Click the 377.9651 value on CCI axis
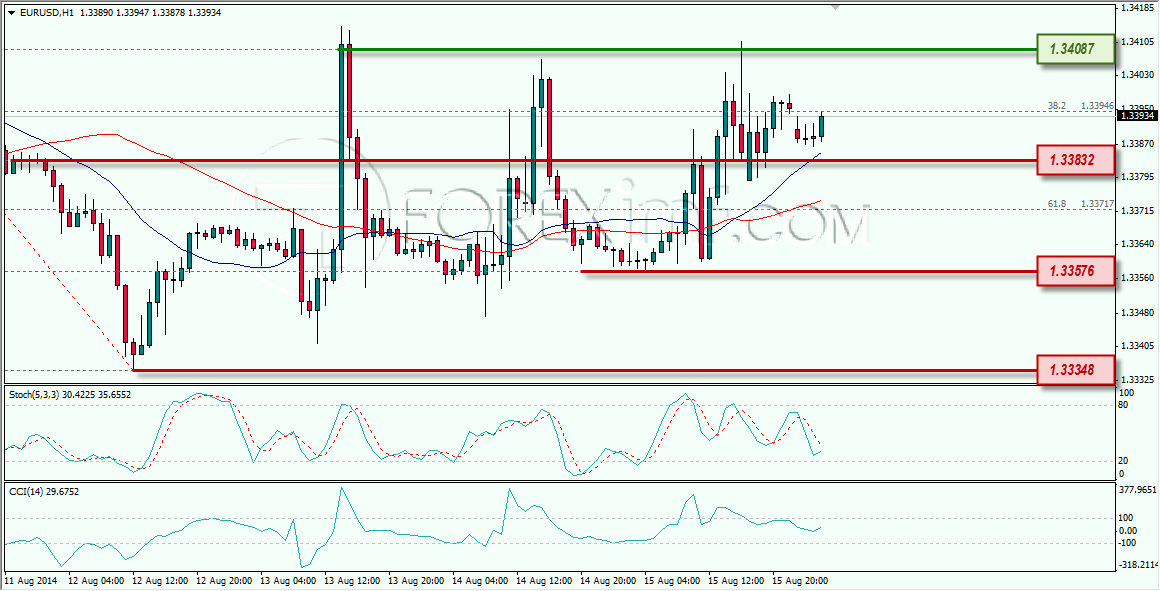Viewport: 1160px width, 591px height. click(x=1138, y=489)
